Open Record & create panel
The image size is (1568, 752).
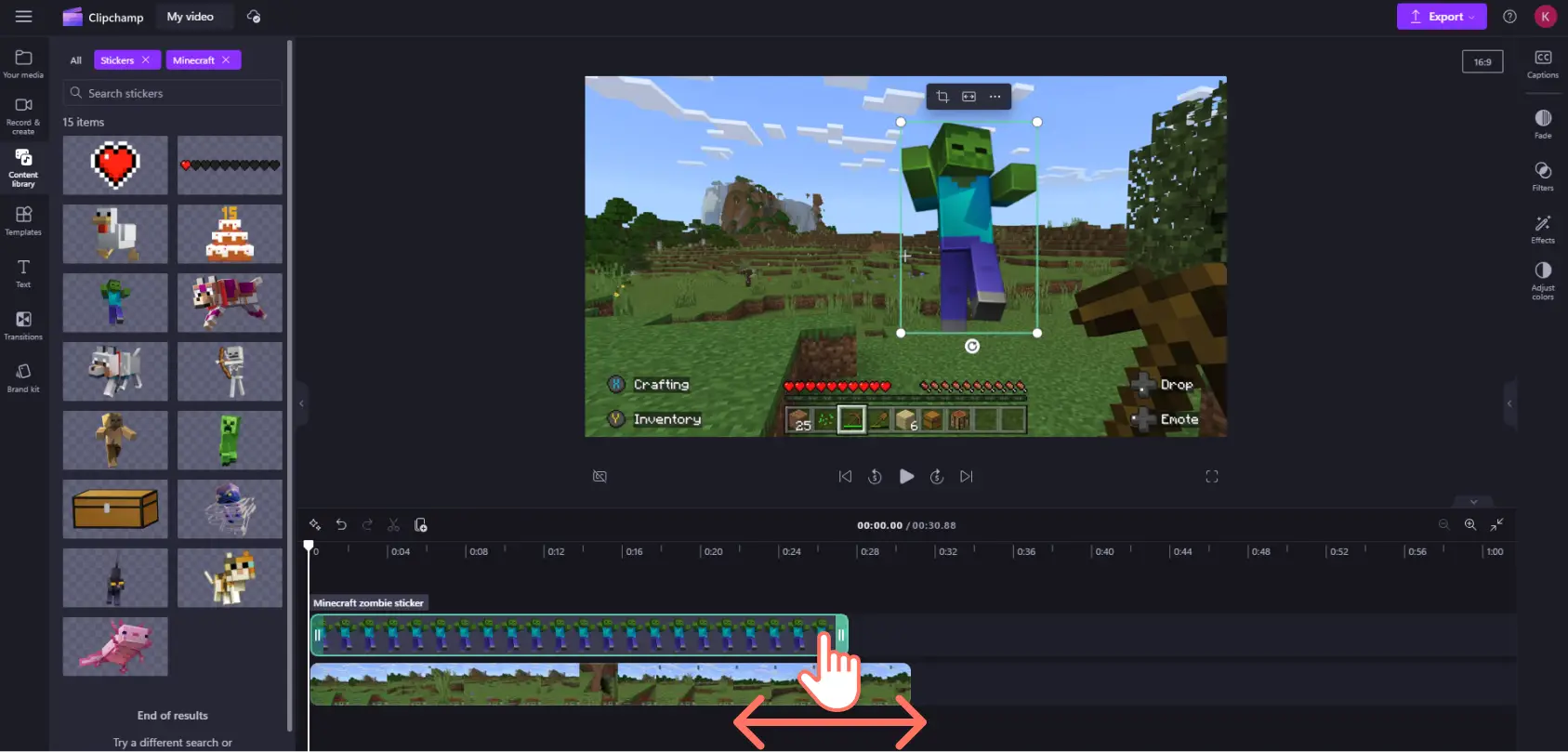tap(23, 115)
